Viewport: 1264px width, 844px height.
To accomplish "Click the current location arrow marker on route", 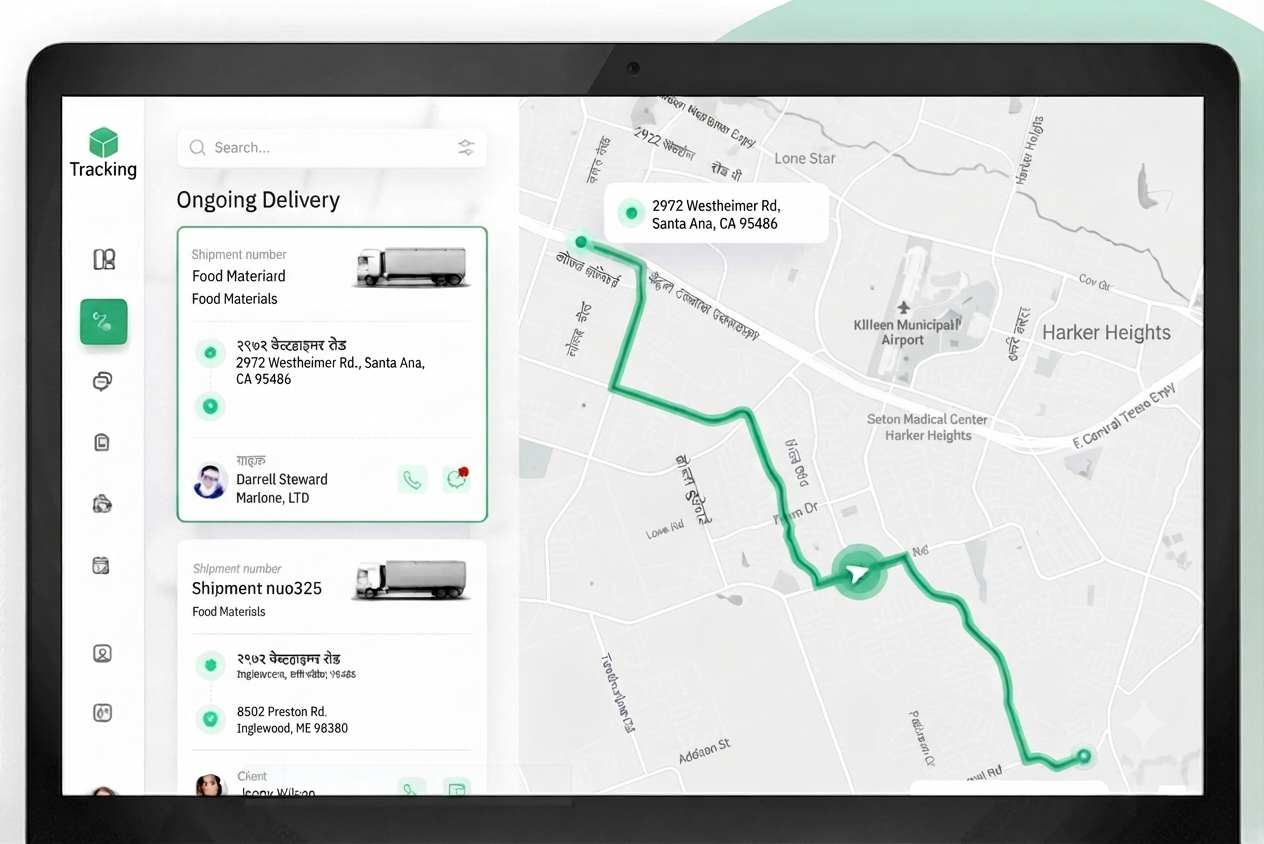I will [858, 572].
